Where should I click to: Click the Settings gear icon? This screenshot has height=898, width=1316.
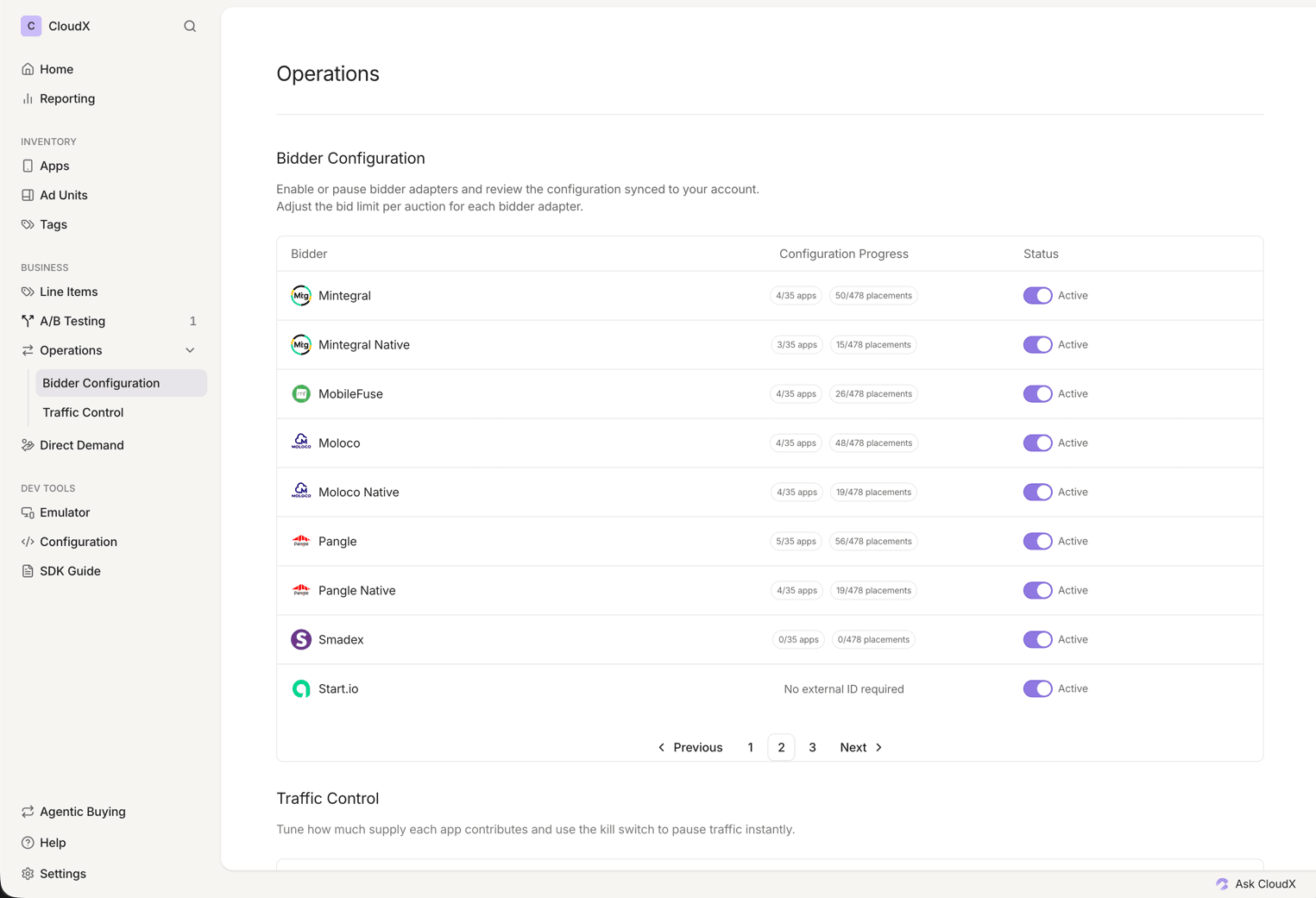[x=28, y=874]
